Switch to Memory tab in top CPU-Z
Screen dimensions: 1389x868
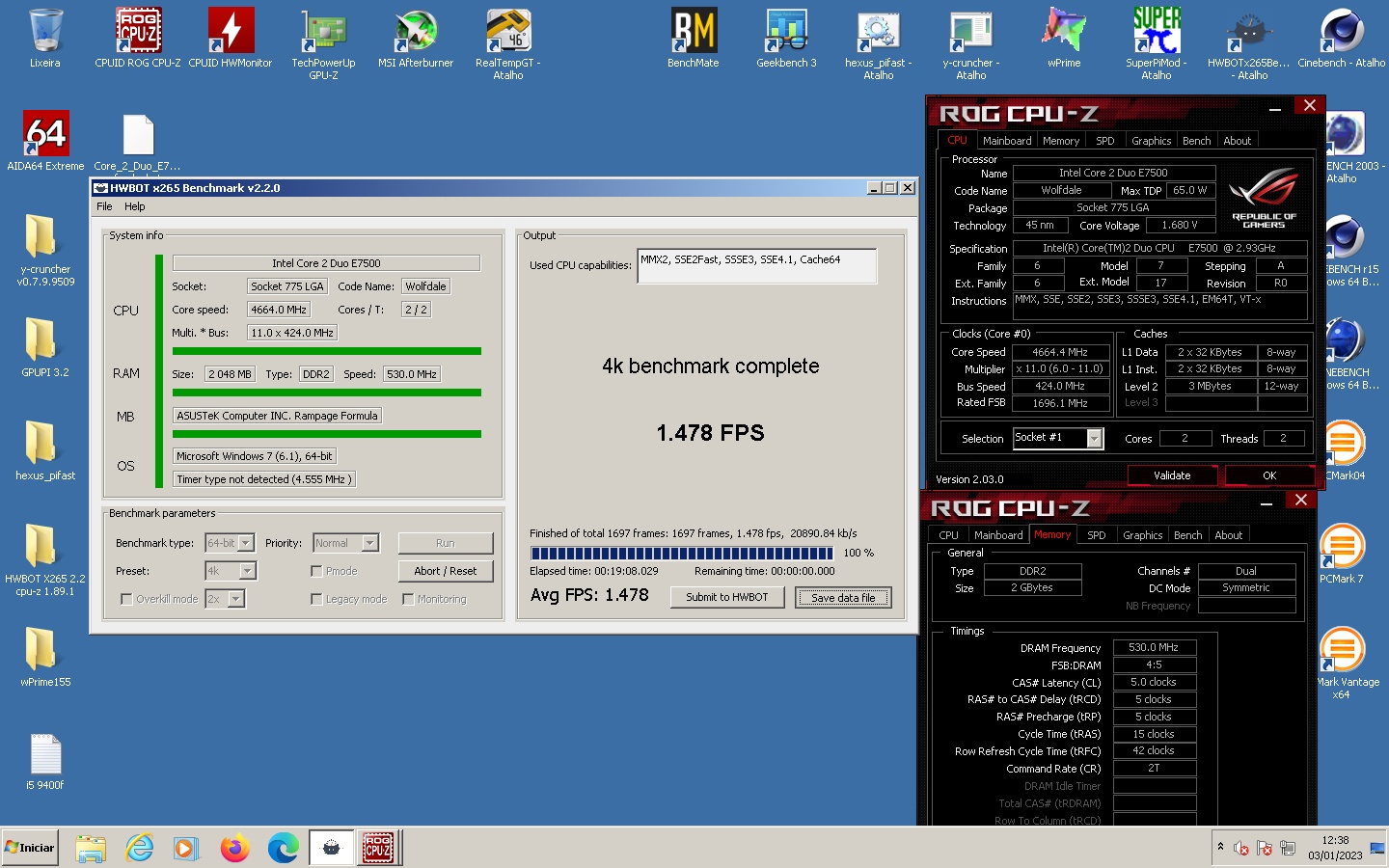tap(1061, 141)
